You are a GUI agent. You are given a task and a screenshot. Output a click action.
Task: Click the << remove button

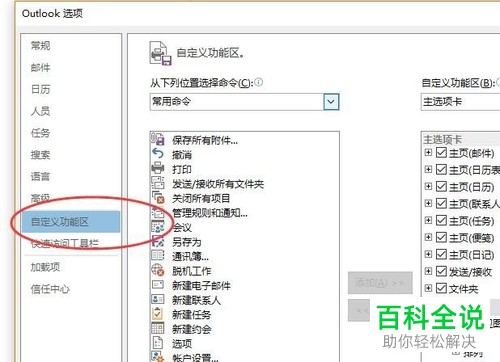coord(359,310)
